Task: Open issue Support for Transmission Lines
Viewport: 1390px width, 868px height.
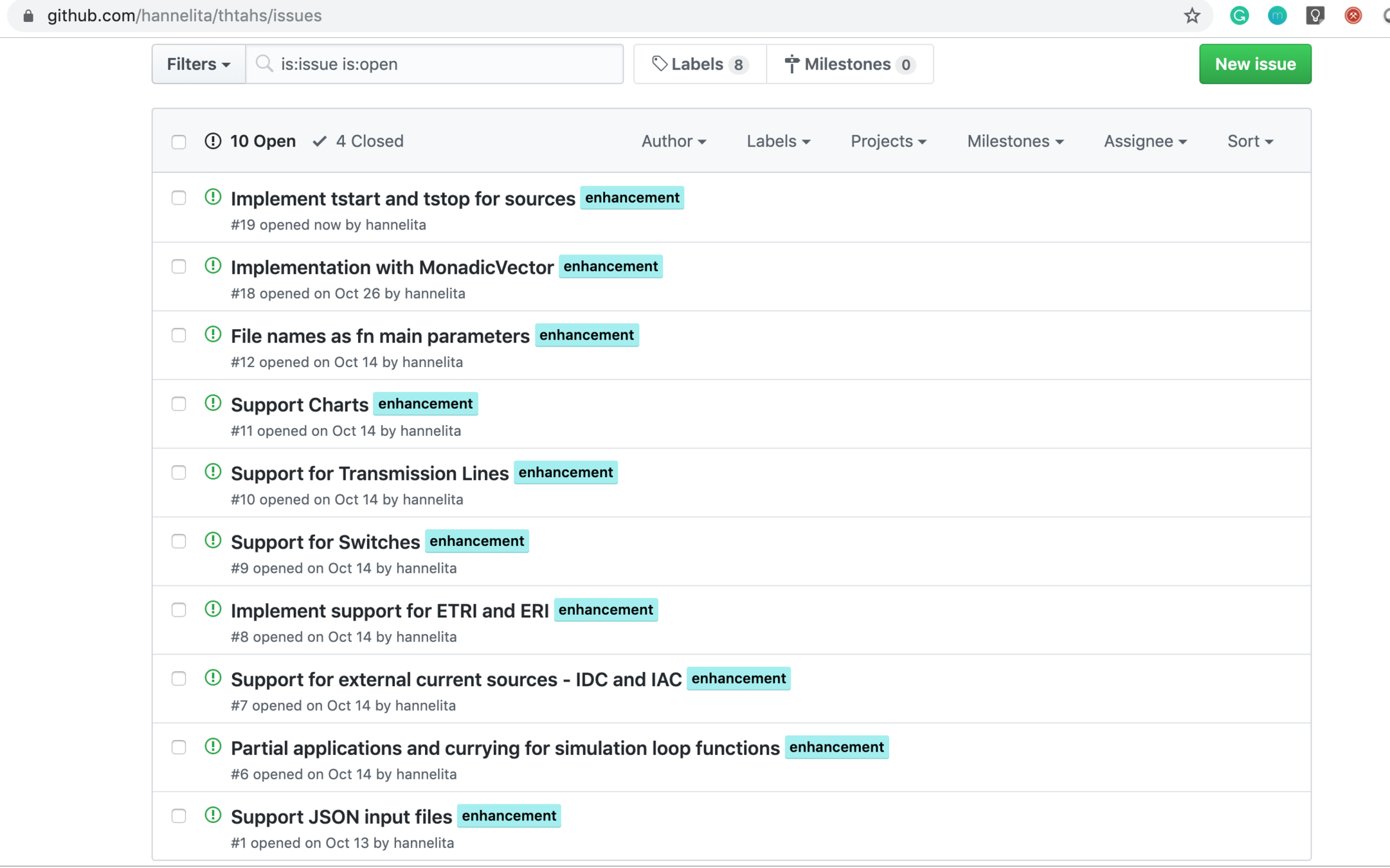Action: tap(370, 474)
